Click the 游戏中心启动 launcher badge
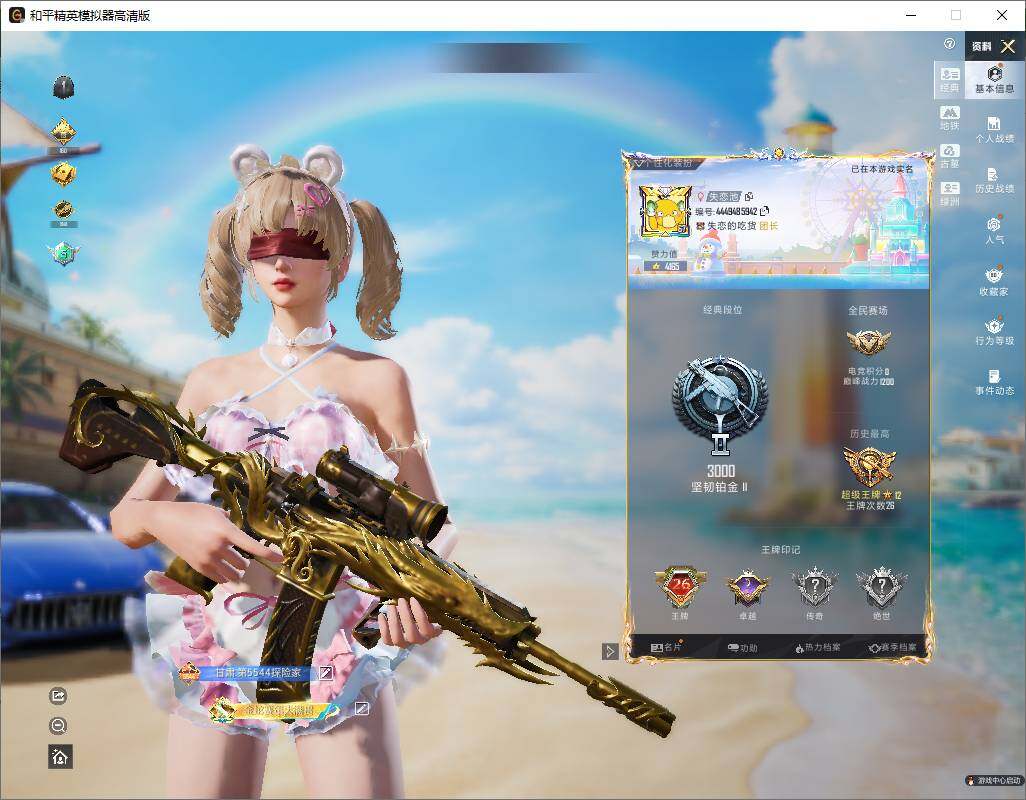 coord(993,780)
